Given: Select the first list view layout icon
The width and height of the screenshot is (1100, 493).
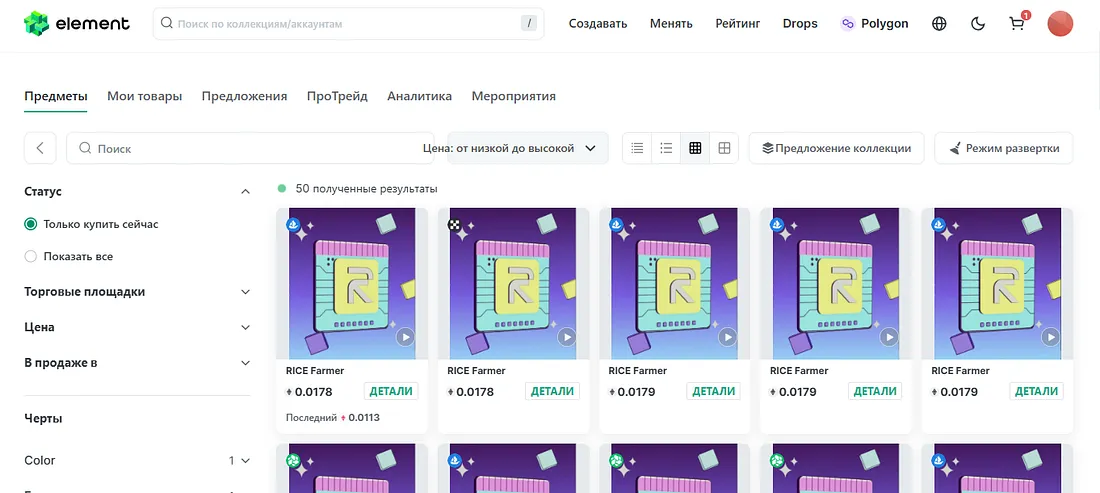Looking at the screenshot, I should tap(637, 148).
